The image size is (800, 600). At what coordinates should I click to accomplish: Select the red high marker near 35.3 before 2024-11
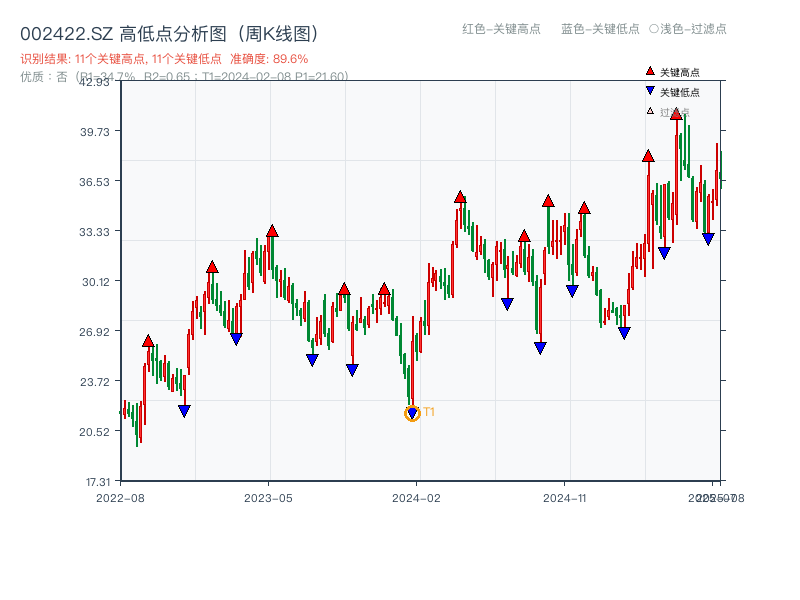[x=548, y=201]
